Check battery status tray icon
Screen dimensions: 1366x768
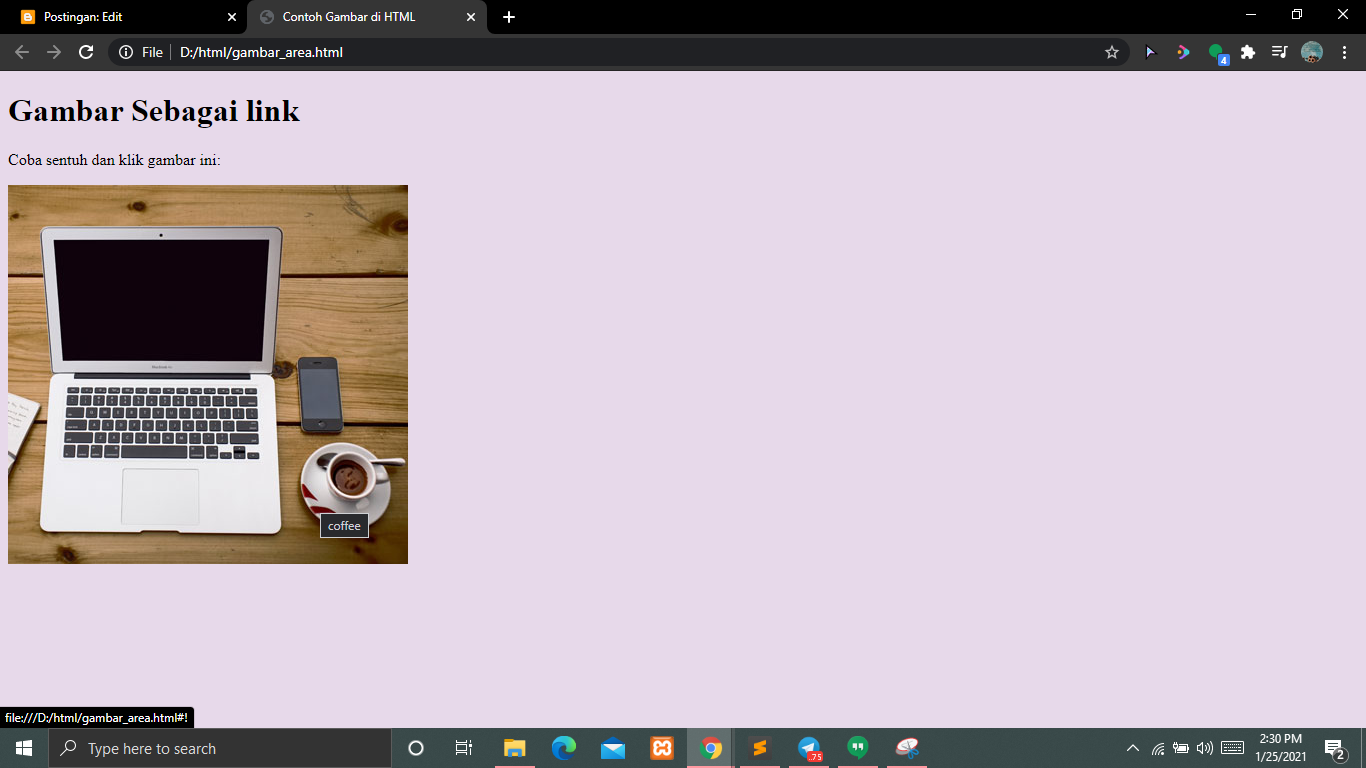coord(1181,748)
